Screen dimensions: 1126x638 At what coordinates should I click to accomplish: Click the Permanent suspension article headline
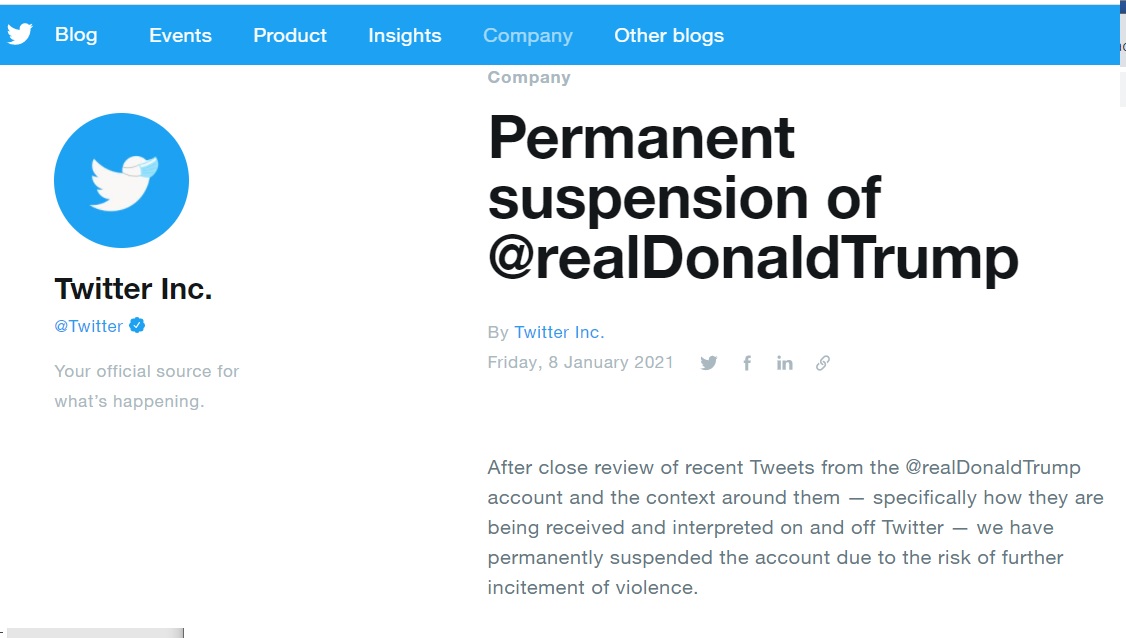point(753,198)
